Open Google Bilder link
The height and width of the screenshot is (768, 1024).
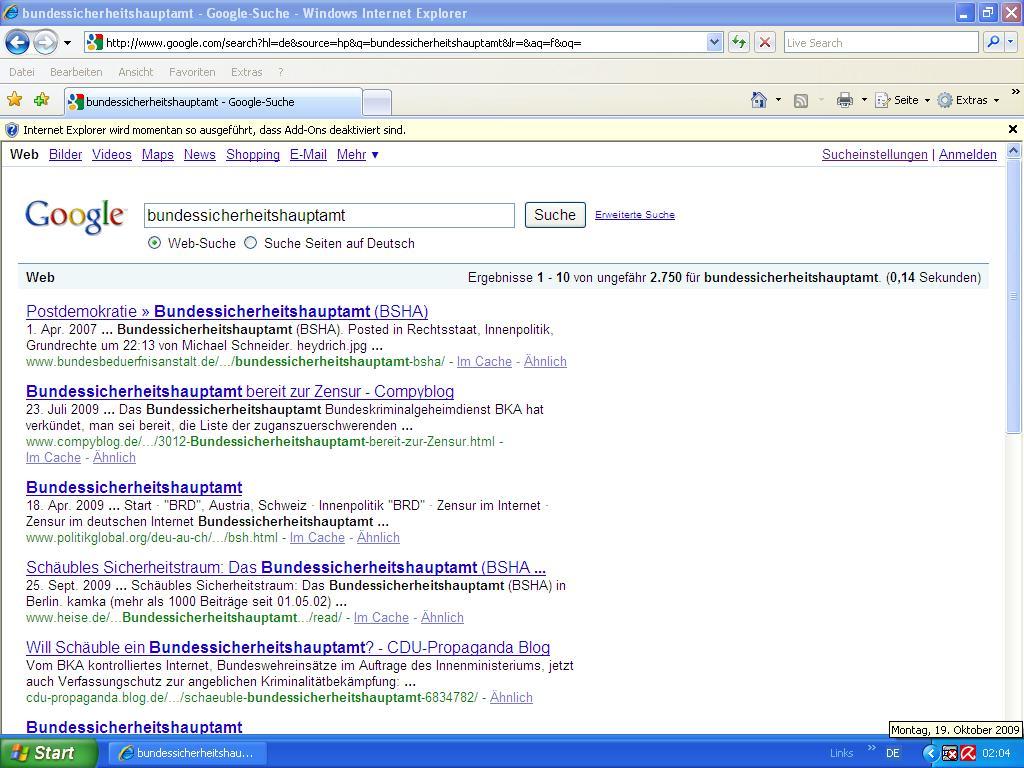point(65,155)
